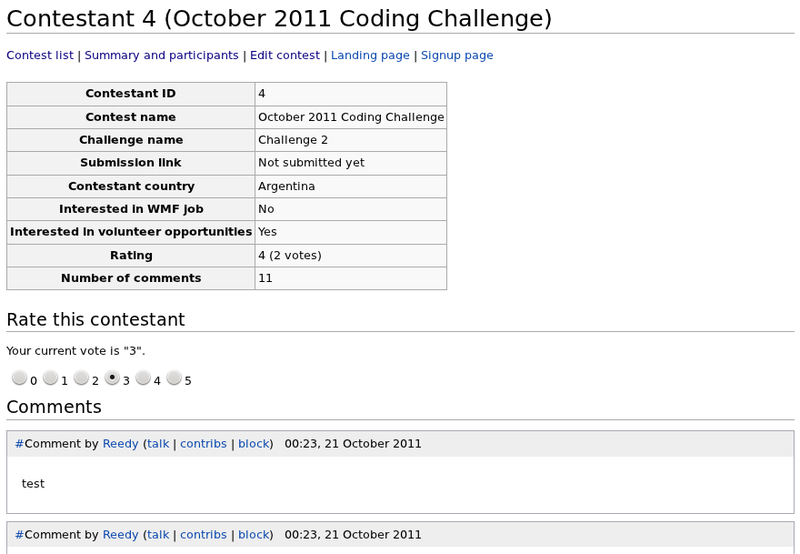Viewport: 800px width, 554px height.
Task: Click the comment count value 11
Action: 351,278
